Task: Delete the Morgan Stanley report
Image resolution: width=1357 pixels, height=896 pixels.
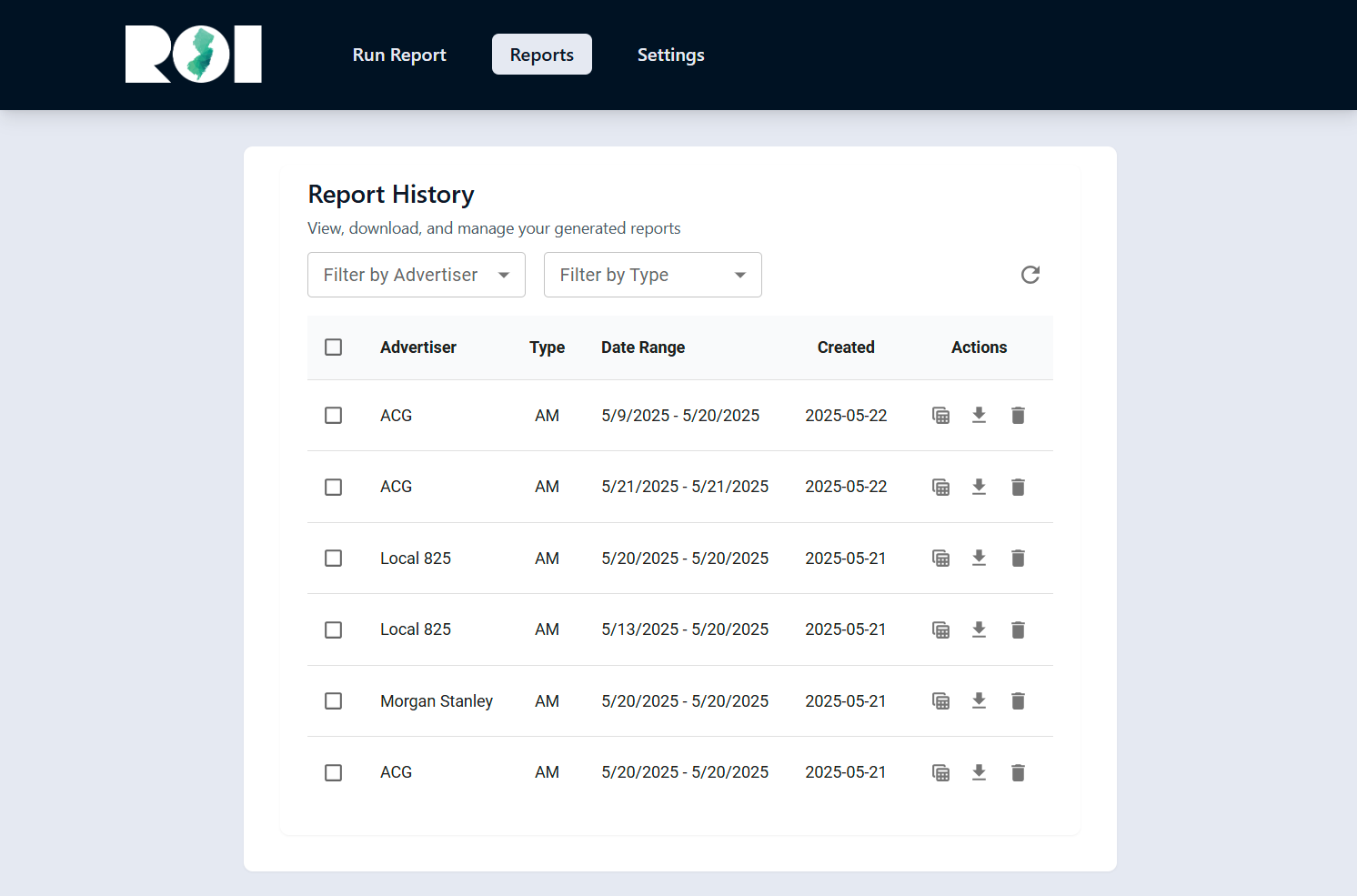Action: click(x=1018, y=700)
